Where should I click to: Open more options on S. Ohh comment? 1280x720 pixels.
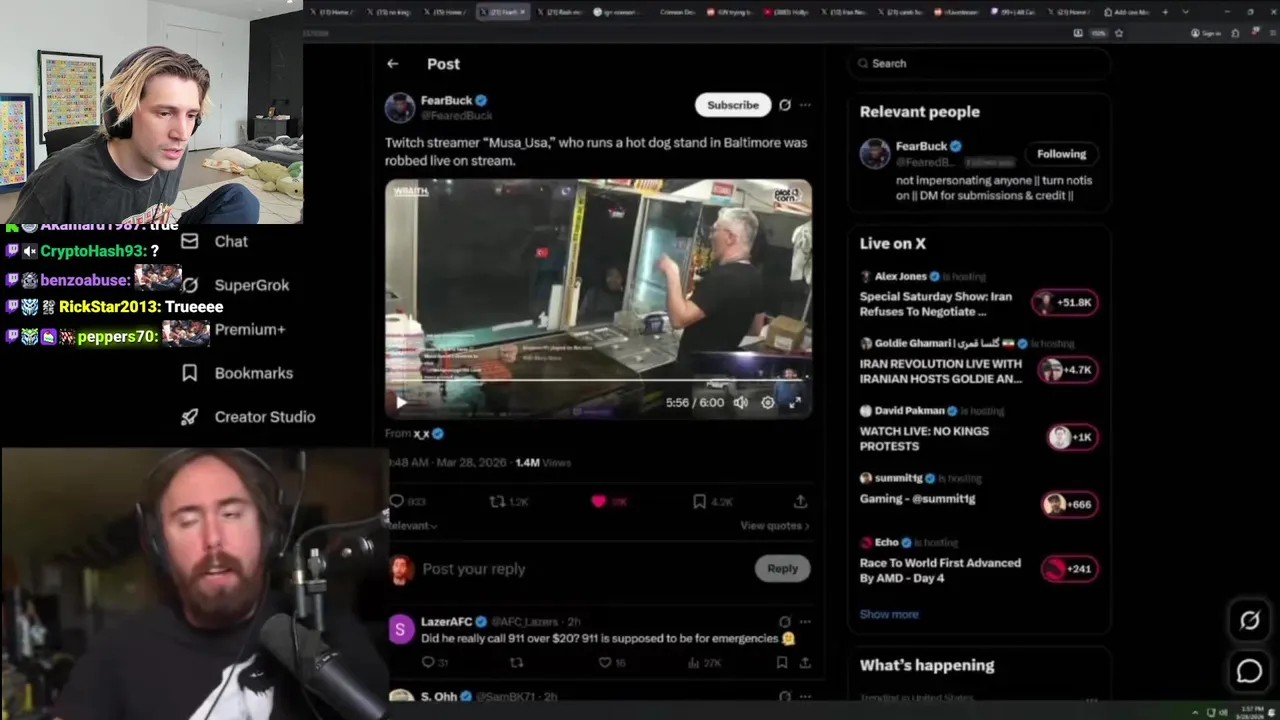(x=805, y=696)
